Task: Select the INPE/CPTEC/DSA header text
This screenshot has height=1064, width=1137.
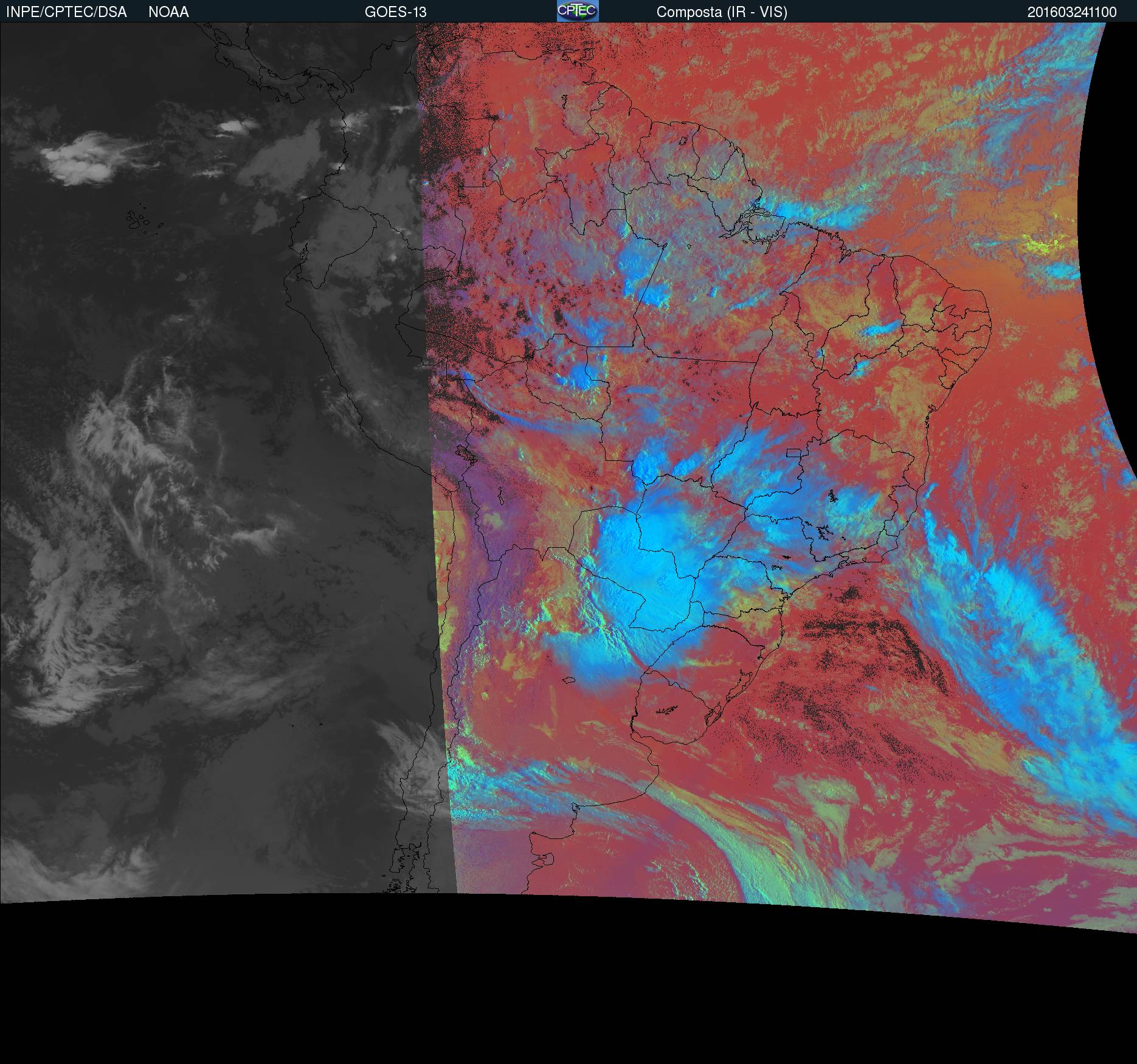Action: pos(66,12)
